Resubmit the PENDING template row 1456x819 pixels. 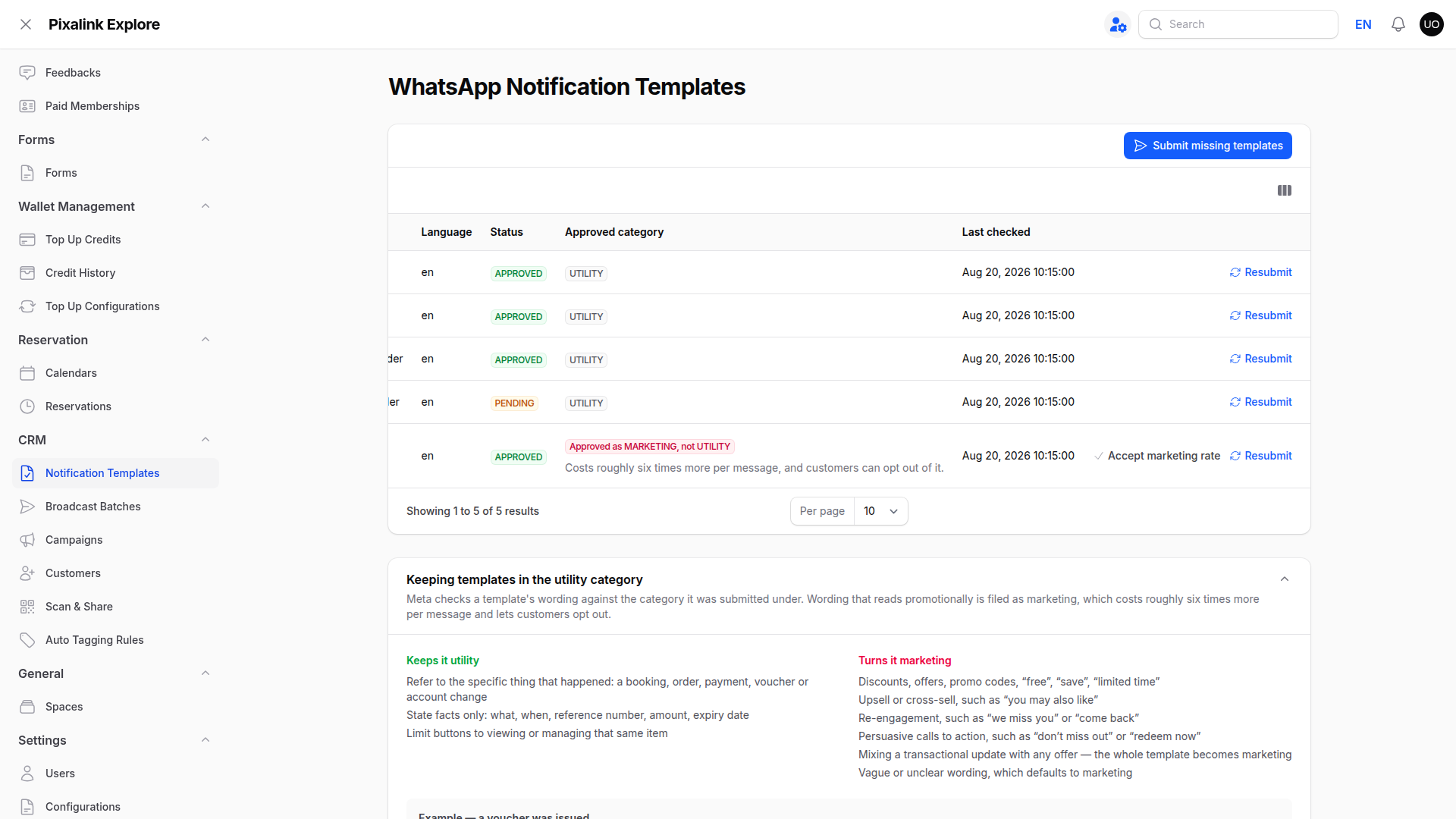point(1260,402)
